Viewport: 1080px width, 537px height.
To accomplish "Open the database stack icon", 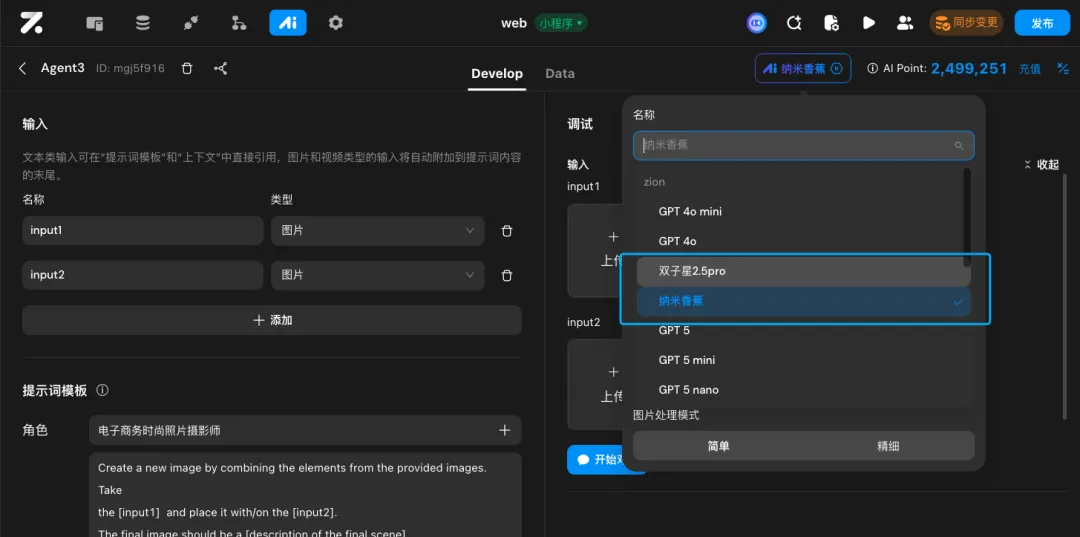I will (143, 23).
